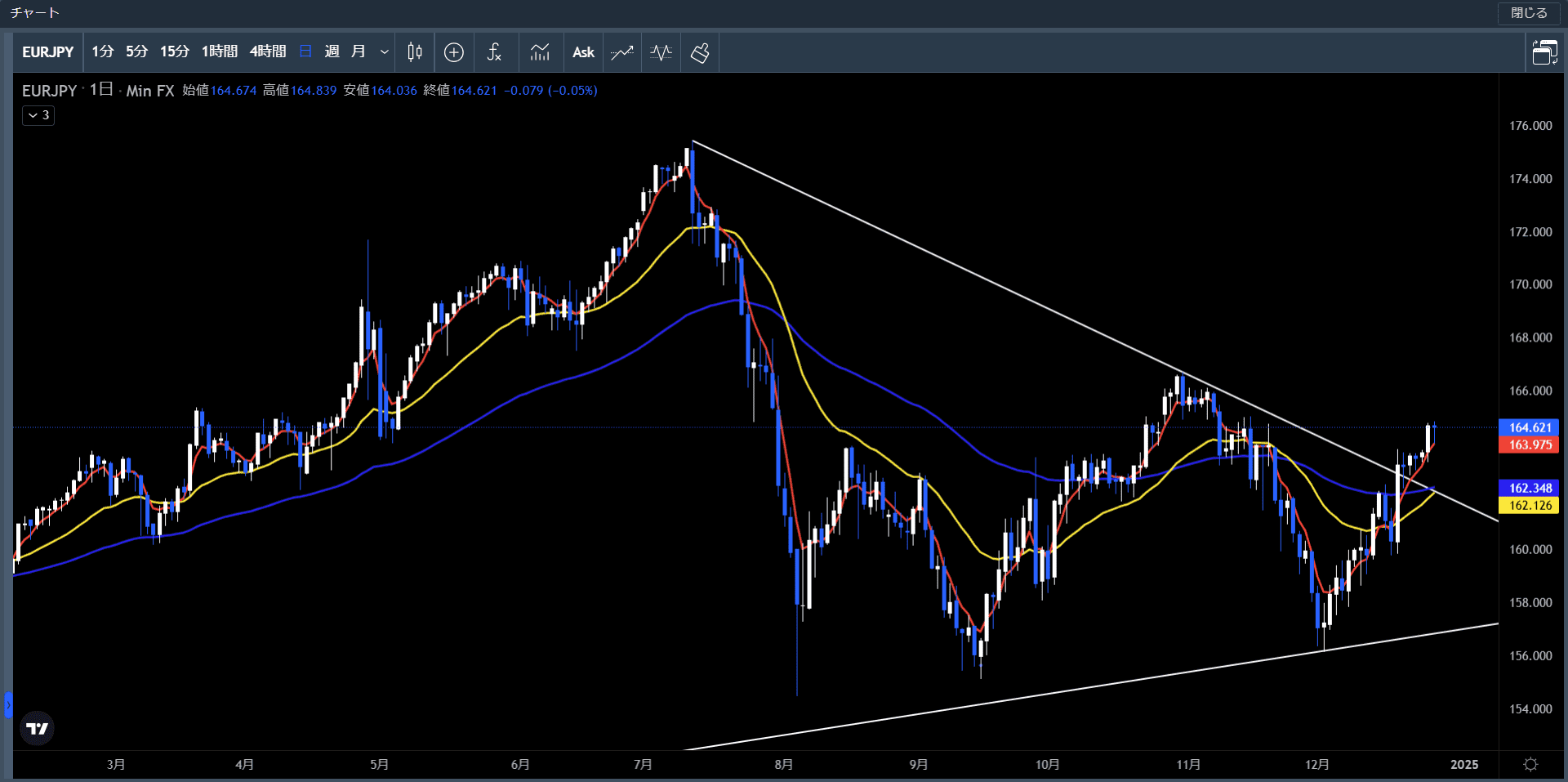Screen dimensions: 1568x782
Task: Click the EURJPY chart legend title
Action: click(49, 91)
